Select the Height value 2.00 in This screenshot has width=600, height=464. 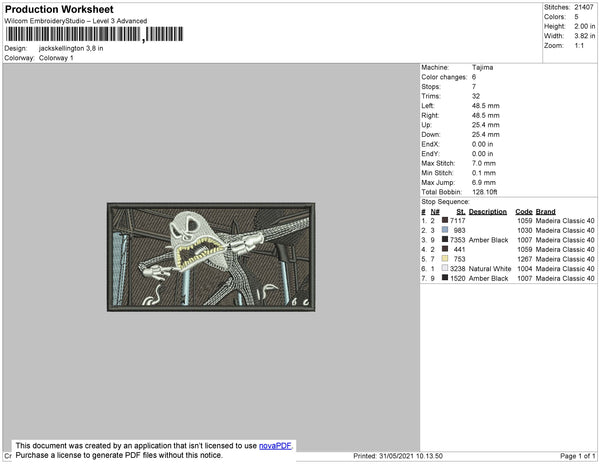(585, 26)
